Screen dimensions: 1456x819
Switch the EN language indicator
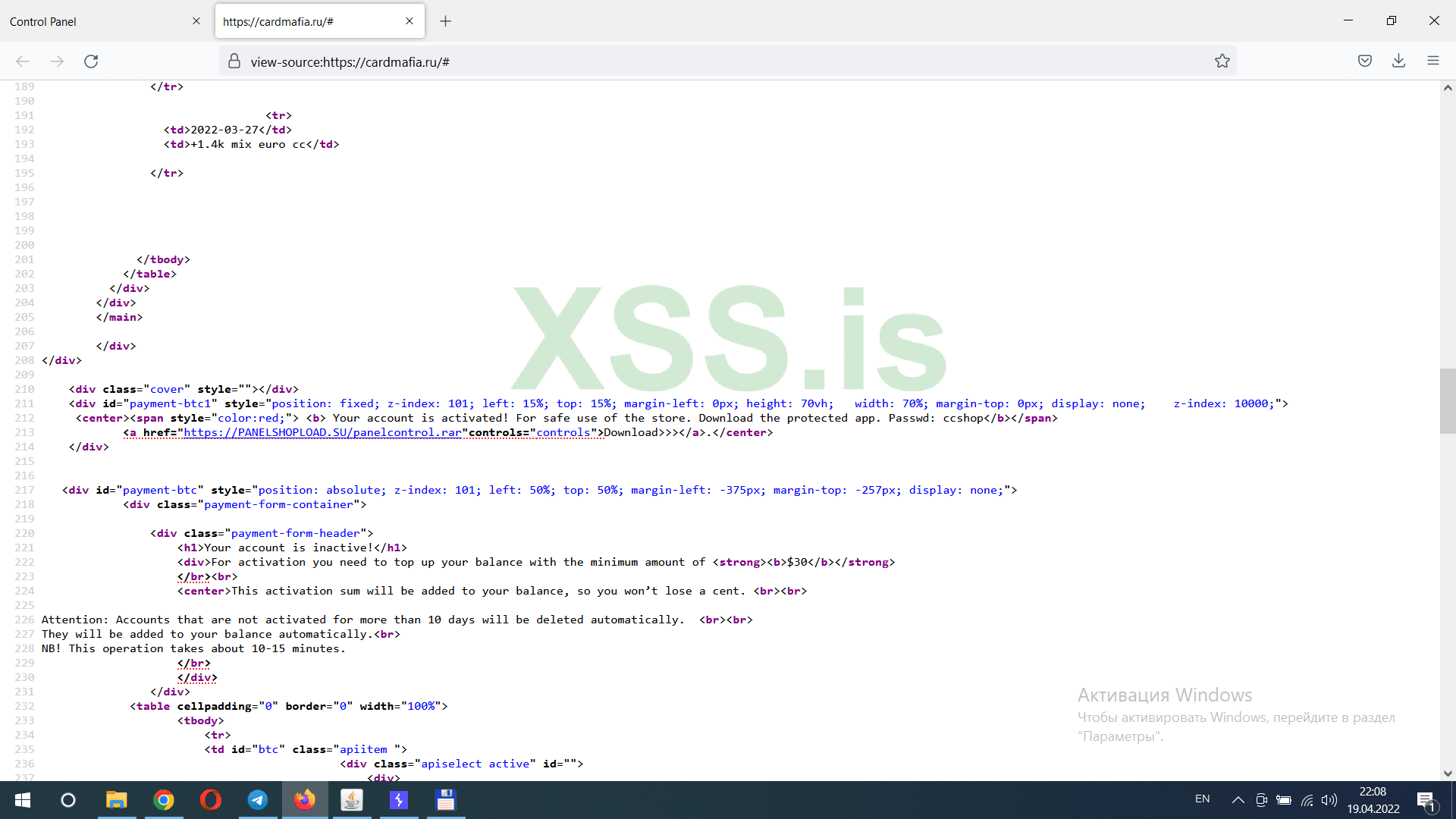point(1202,799)
